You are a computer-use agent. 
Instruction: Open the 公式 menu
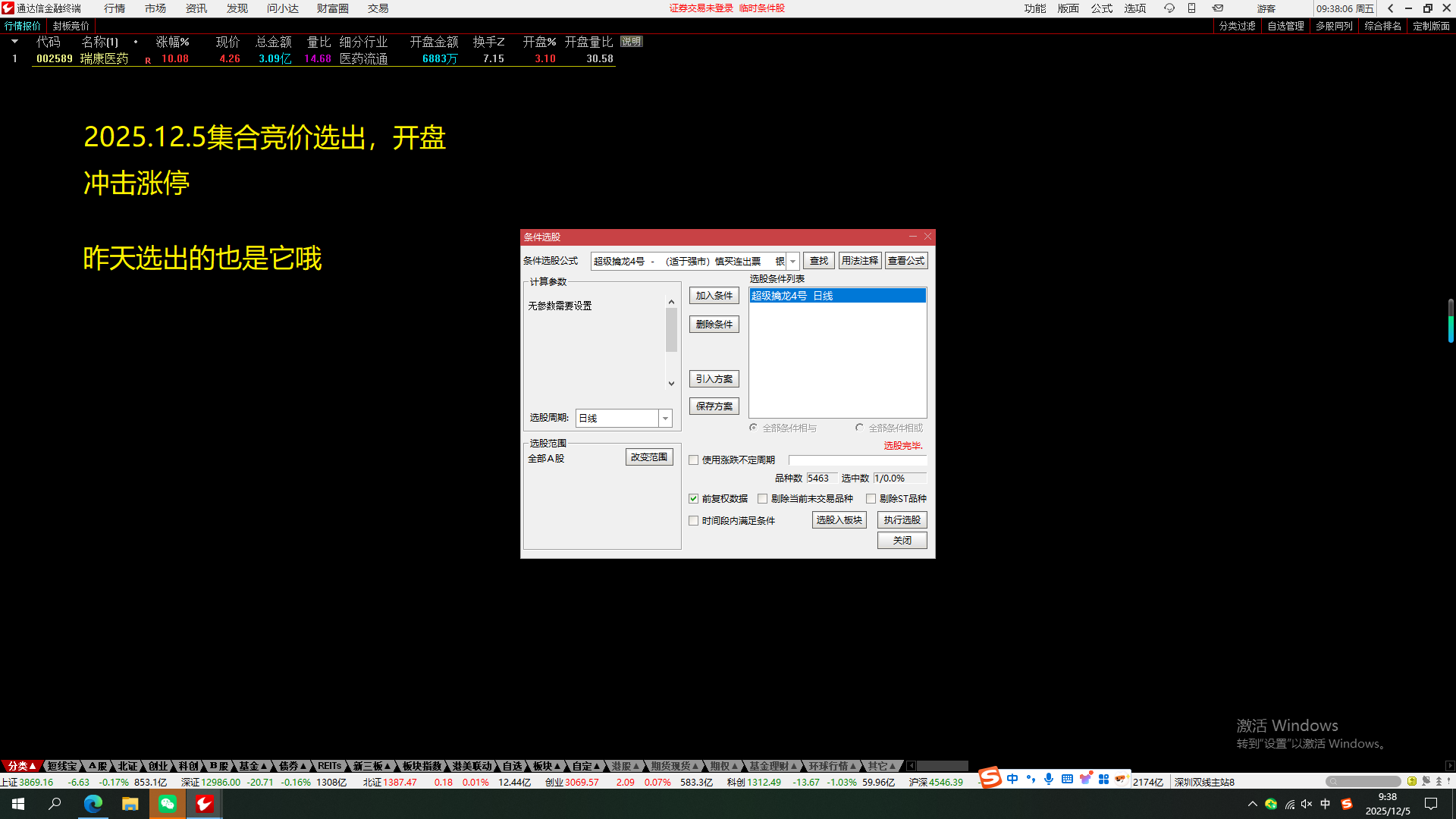point(1101,8)
